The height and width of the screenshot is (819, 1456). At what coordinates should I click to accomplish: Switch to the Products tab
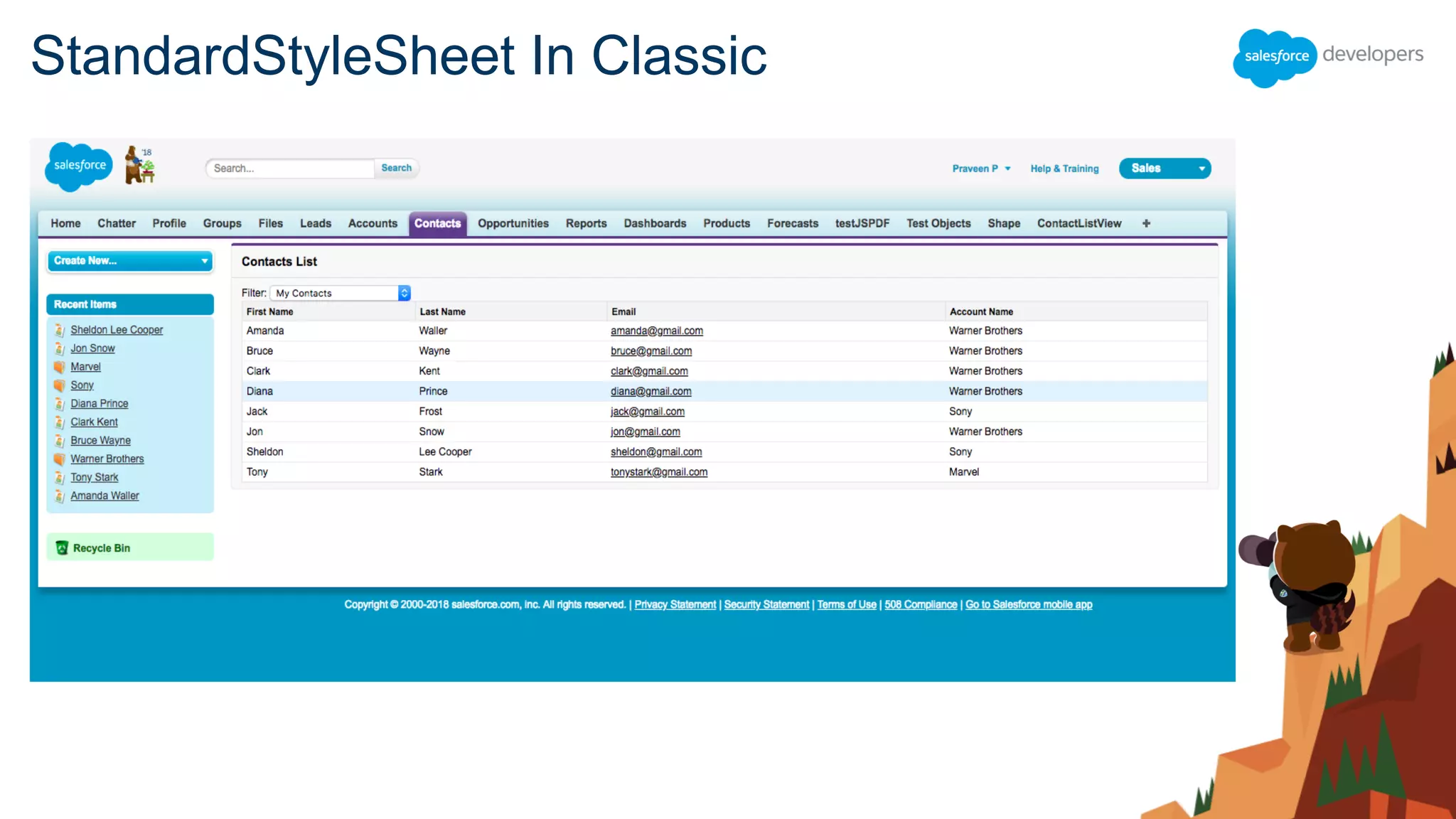(727, 223)
